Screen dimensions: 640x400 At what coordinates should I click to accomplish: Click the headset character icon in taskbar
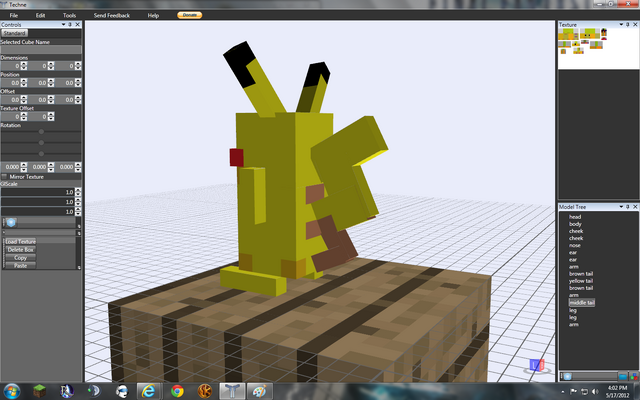(121, 391)
